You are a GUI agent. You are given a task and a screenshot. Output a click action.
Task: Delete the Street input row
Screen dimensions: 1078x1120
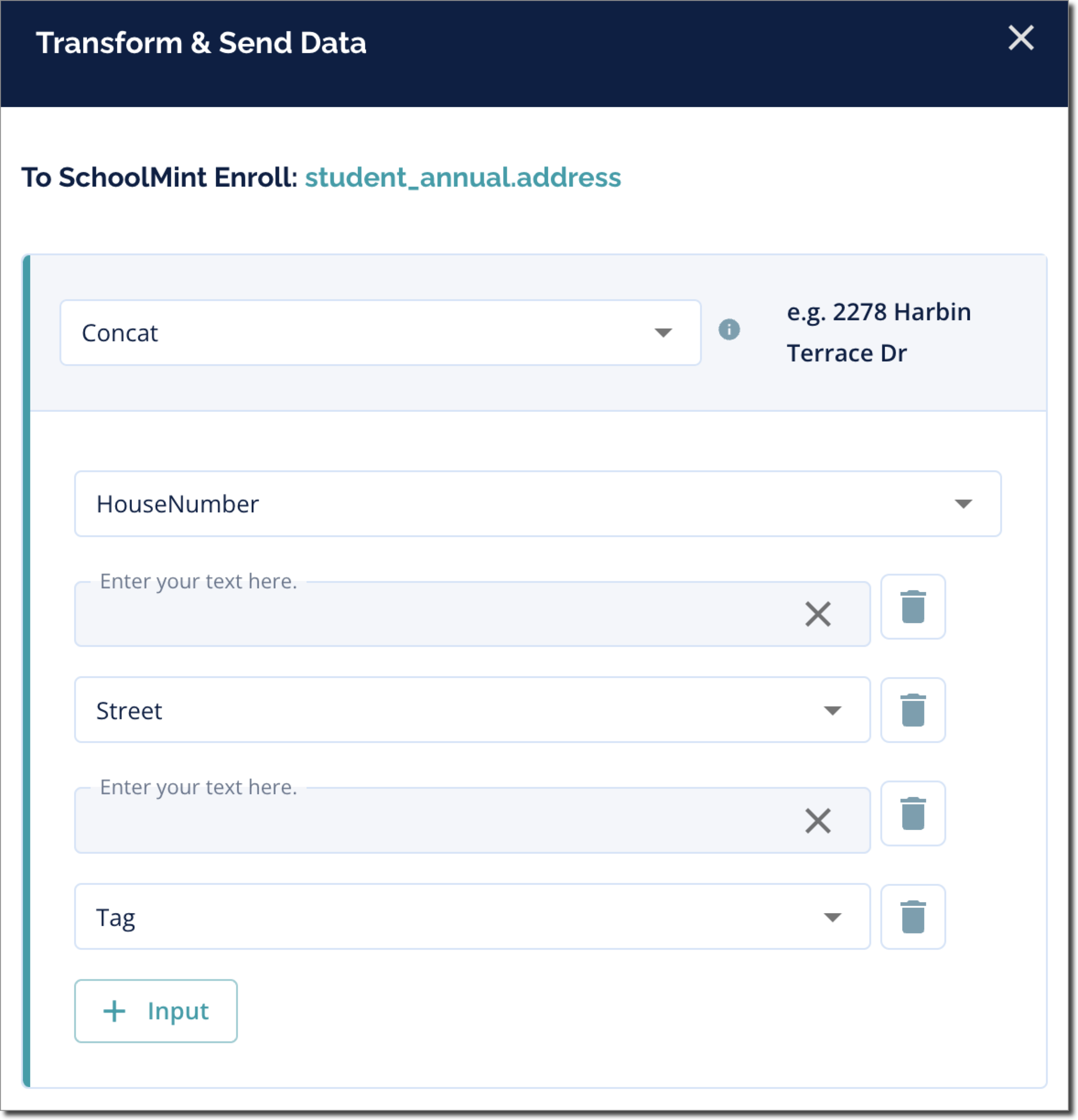913,710
